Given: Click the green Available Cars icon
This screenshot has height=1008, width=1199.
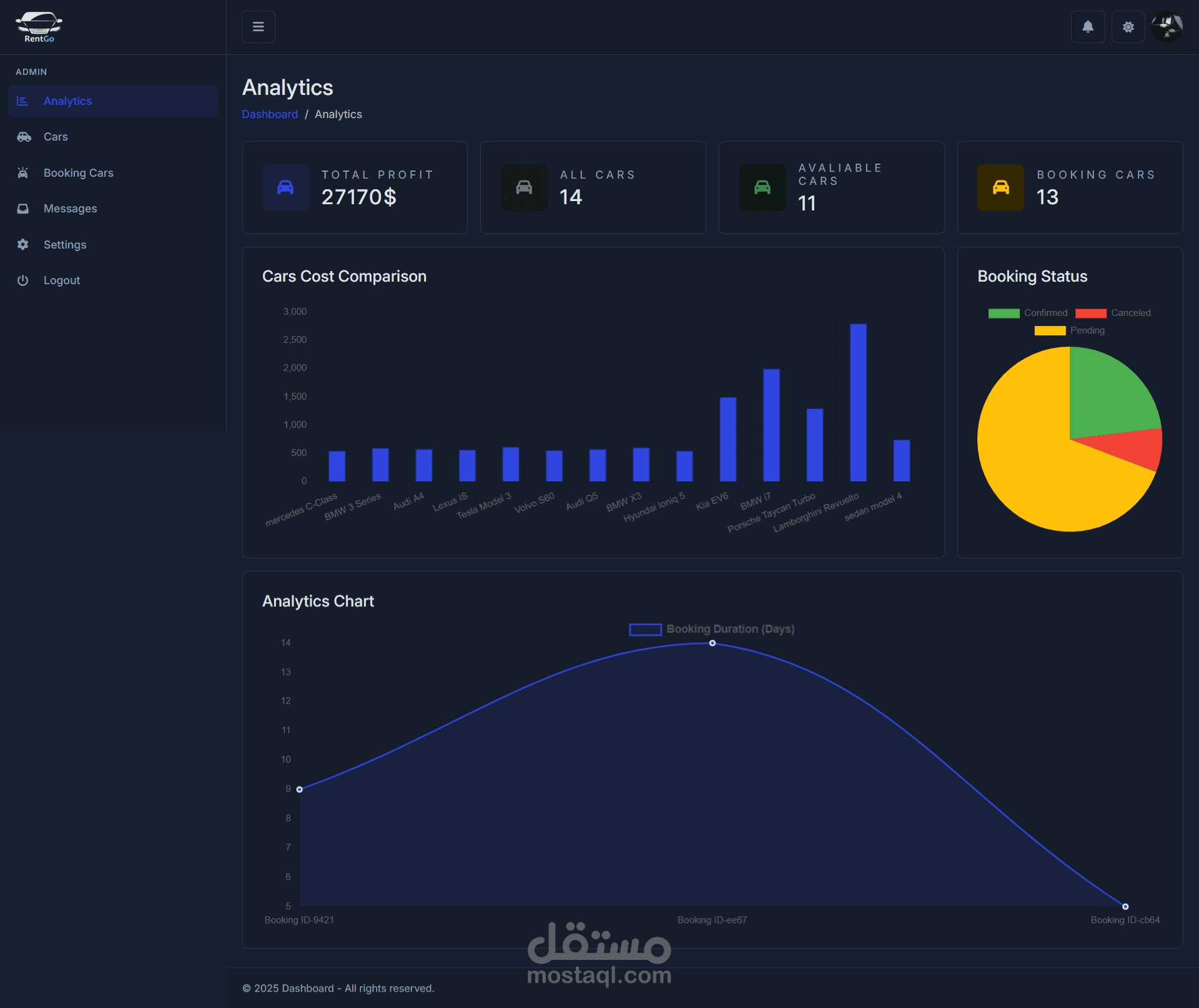Looking at the screenshot, I should (762, 187).
